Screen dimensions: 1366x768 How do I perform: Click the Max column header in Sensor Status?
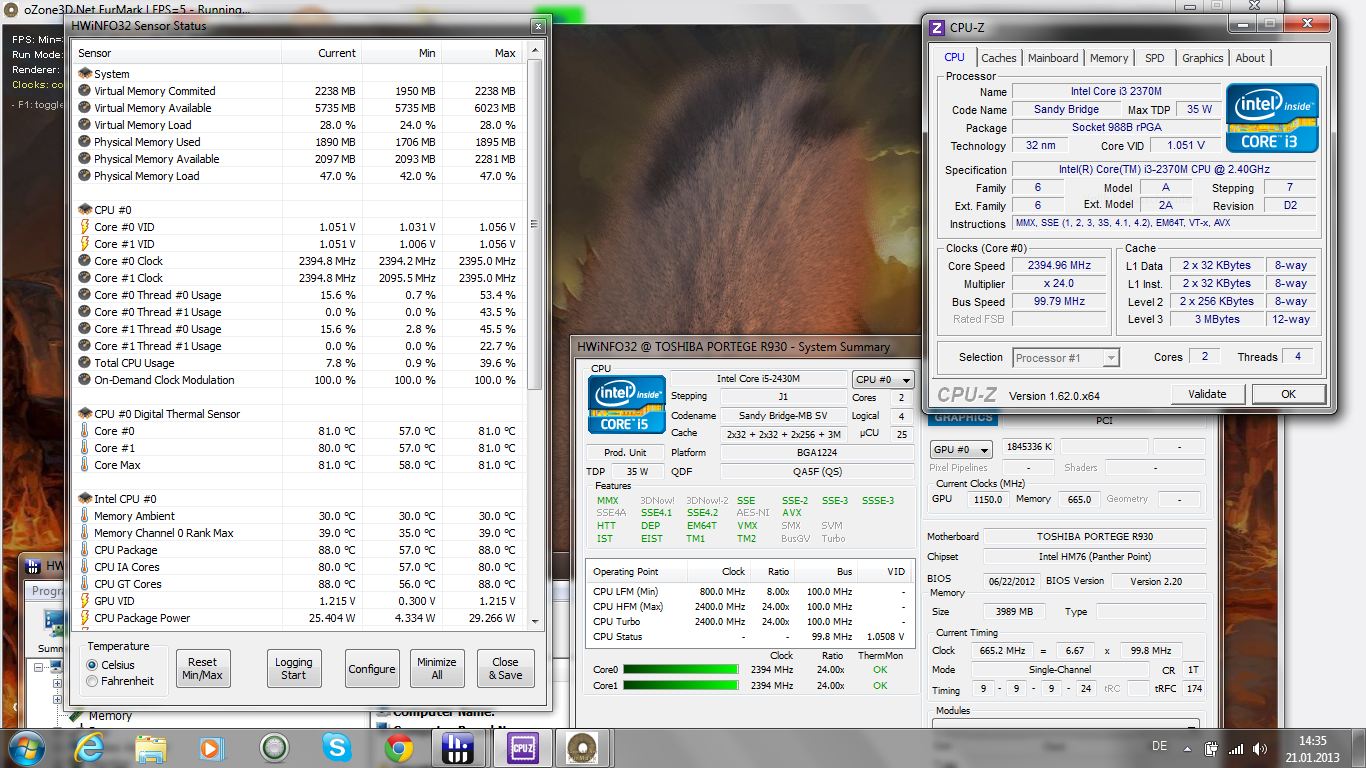(x=482, y=53)
